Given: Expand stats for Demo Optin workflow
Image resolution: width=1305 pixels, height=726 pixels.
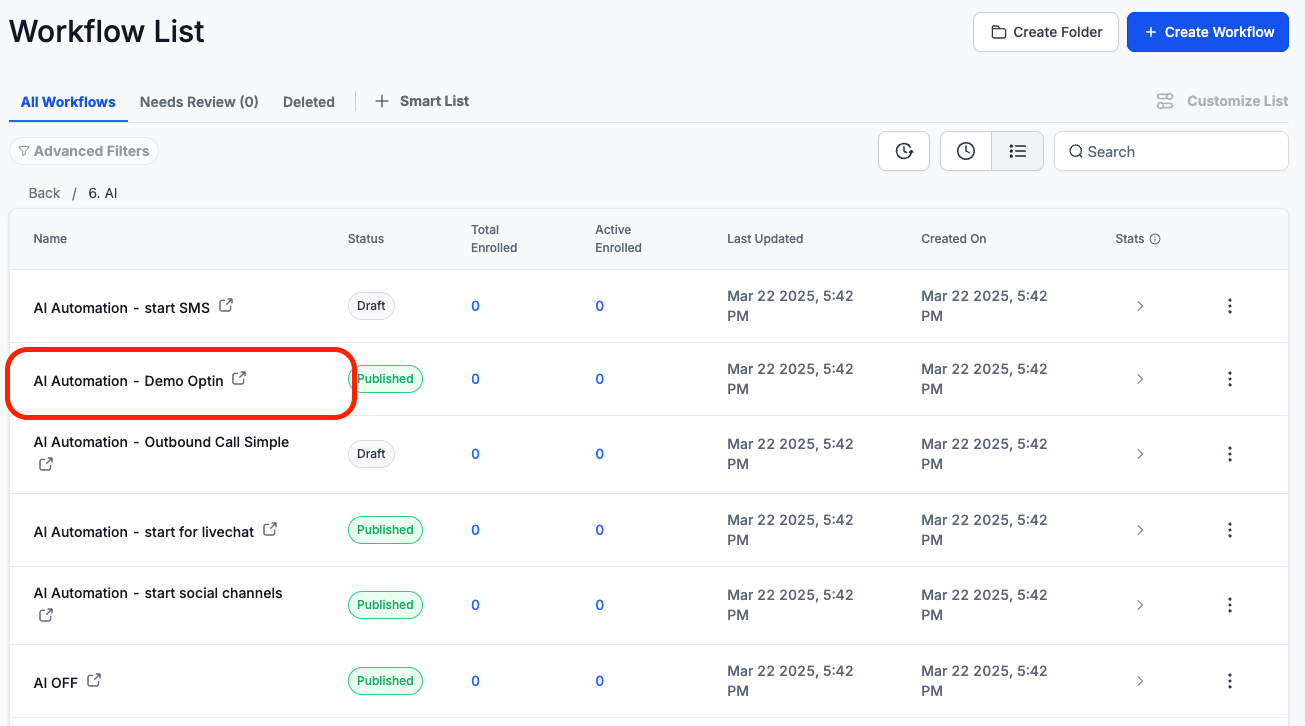Looking at the screenshot, I should point(1140,379).
